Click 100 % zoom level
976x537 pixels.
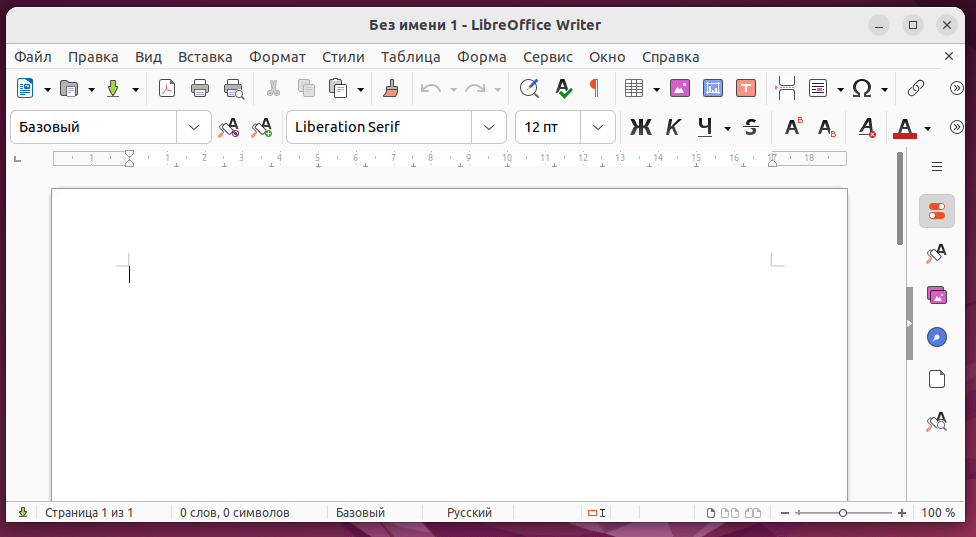coord(938,513)
